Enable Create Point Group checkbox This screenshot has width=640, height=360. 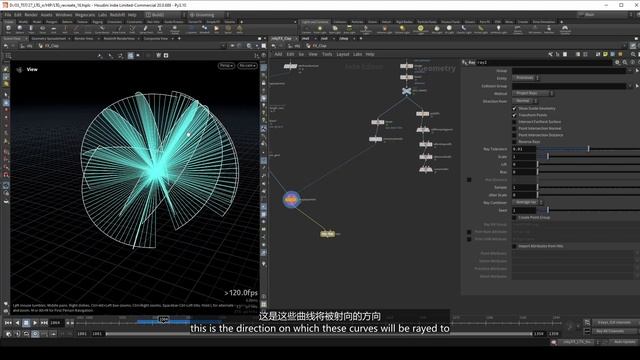tap(514, 218)
